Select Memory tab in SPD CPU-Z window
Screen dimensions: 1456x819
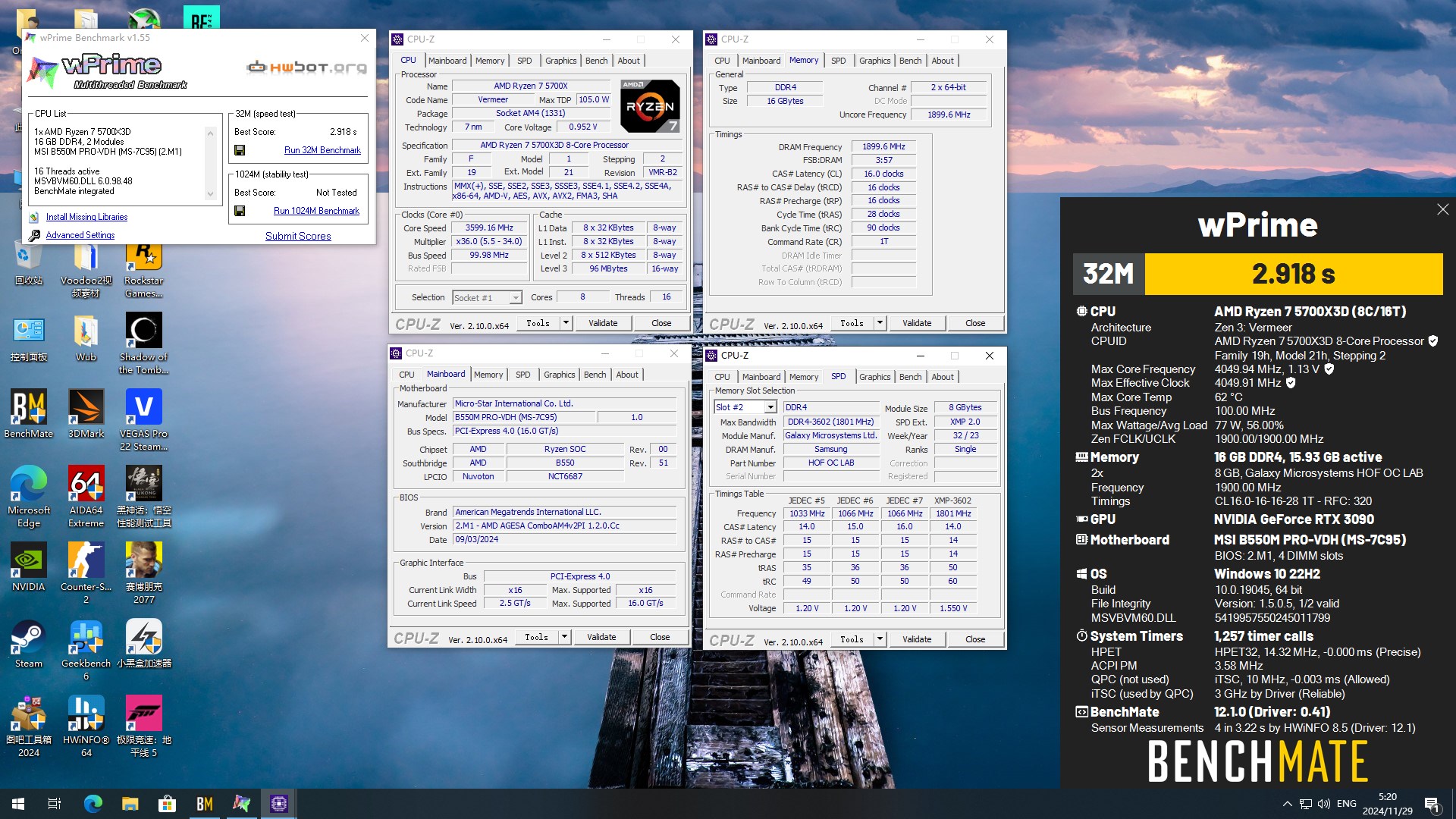click(804, 377)
